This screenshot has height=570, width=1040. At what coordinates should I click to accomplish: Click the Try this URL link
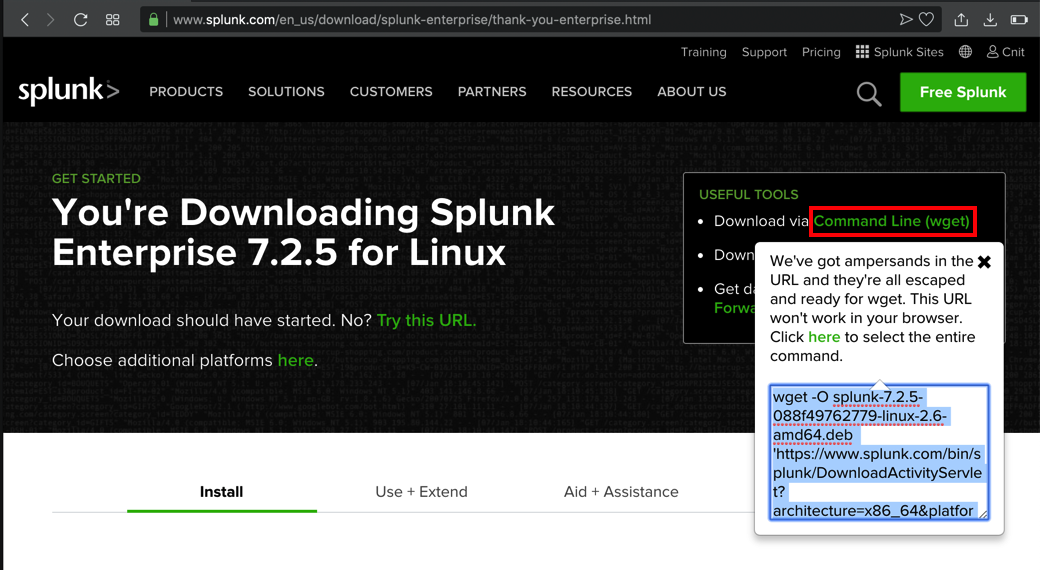click(426, 321)
